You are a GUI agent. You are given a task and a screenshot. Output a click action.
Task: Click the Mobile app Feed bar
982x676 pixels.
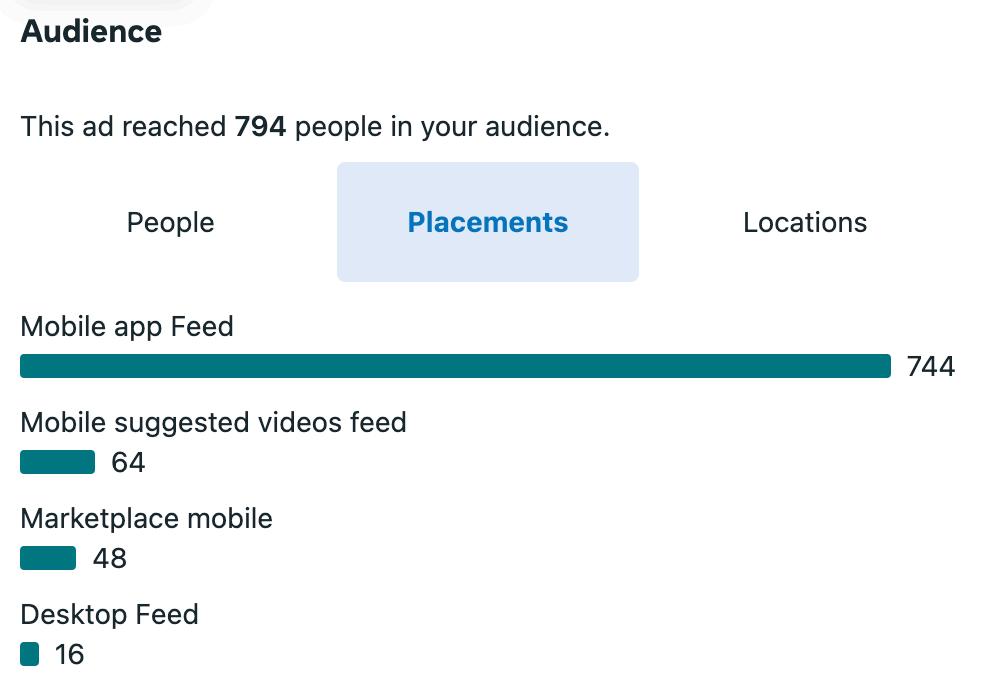[455, 366]
